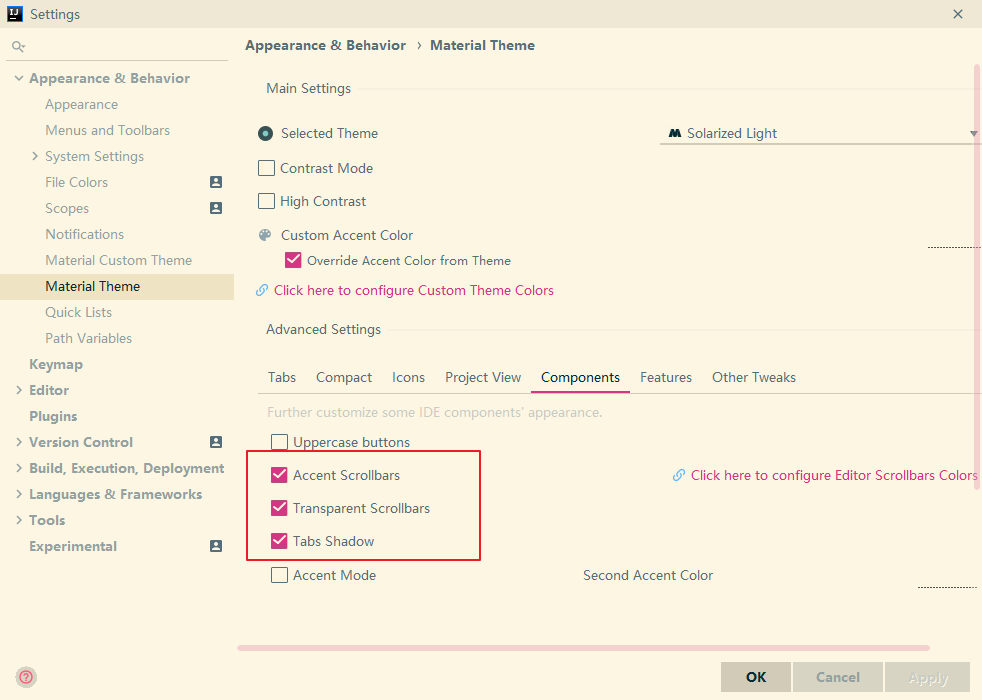Uncheck Override Accent Color from Theme
The image size is (982, 700).
click(293, 260)
